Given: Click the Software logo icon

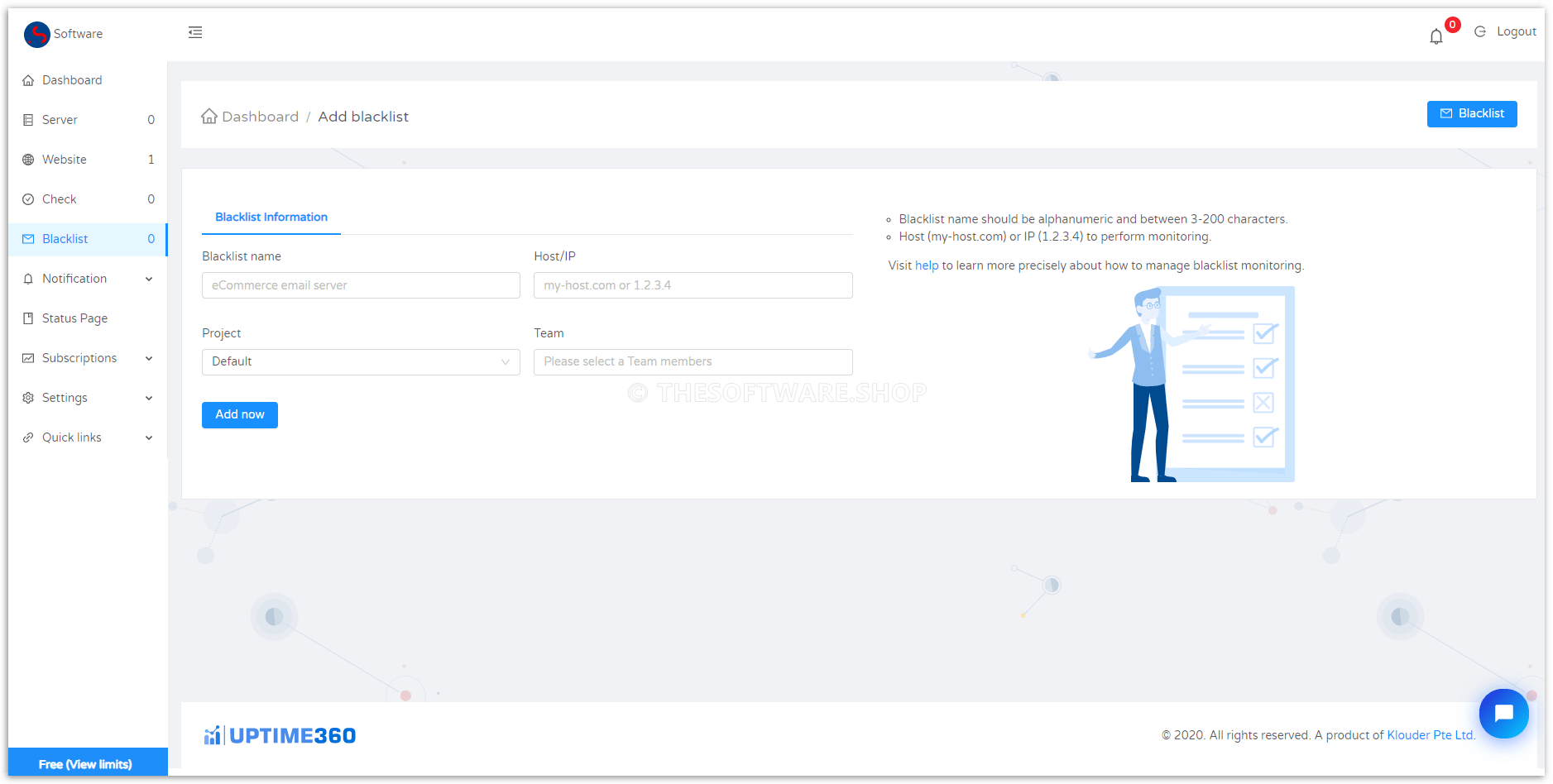Looking at the screenshot, I should click(37, 34).
